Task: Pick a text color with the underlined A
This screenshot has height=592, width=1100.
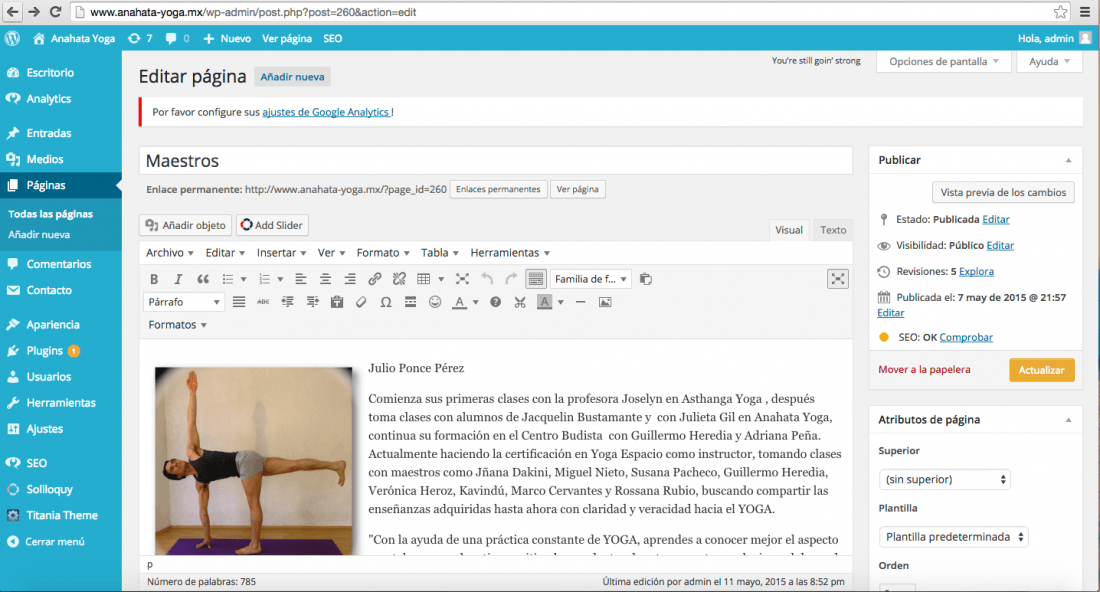Action: (460, 302)
